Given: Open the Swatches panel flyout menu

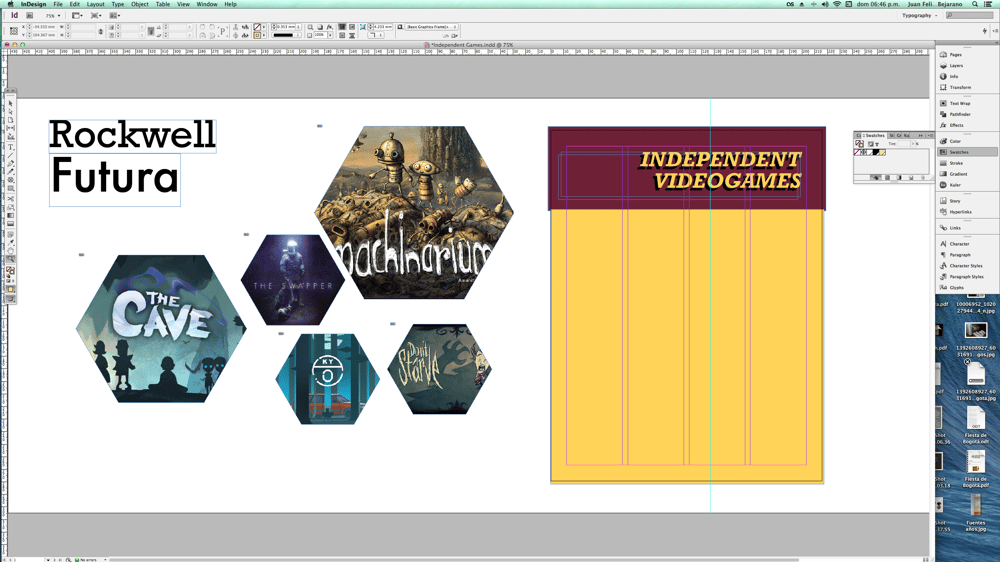Looking at the screenshot, I should pyautogui.click(x=930, y=135).
